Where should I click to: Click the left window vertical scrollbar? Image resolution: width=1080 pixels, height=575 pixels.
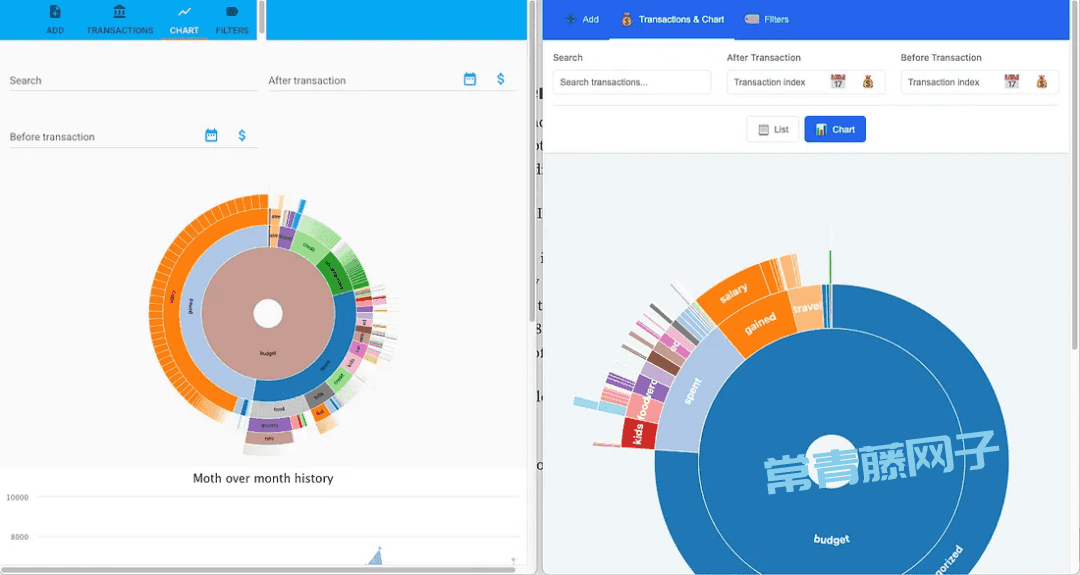click(x=531, y=162)
